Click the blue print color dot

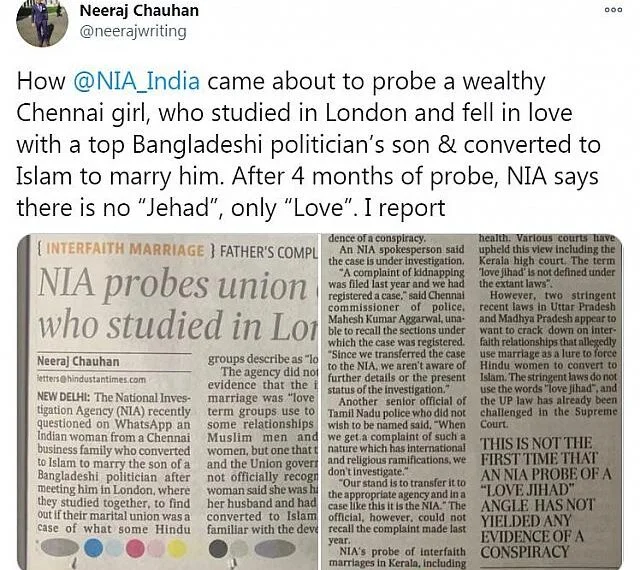pos(93,548)
